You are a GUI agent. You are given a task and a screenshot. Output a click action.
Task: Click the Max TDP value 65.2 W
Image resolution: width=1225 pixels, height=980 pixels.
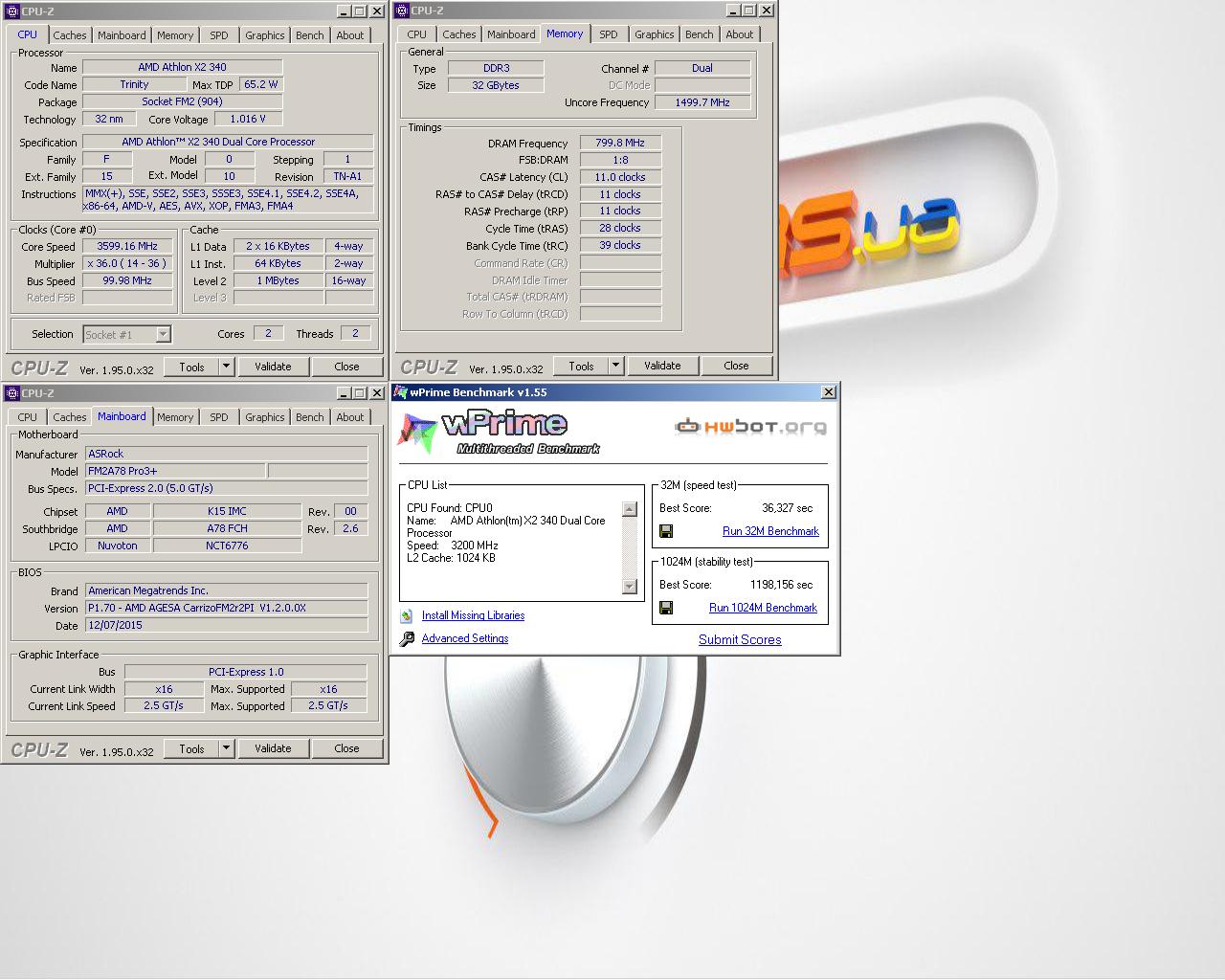point(260,84)
